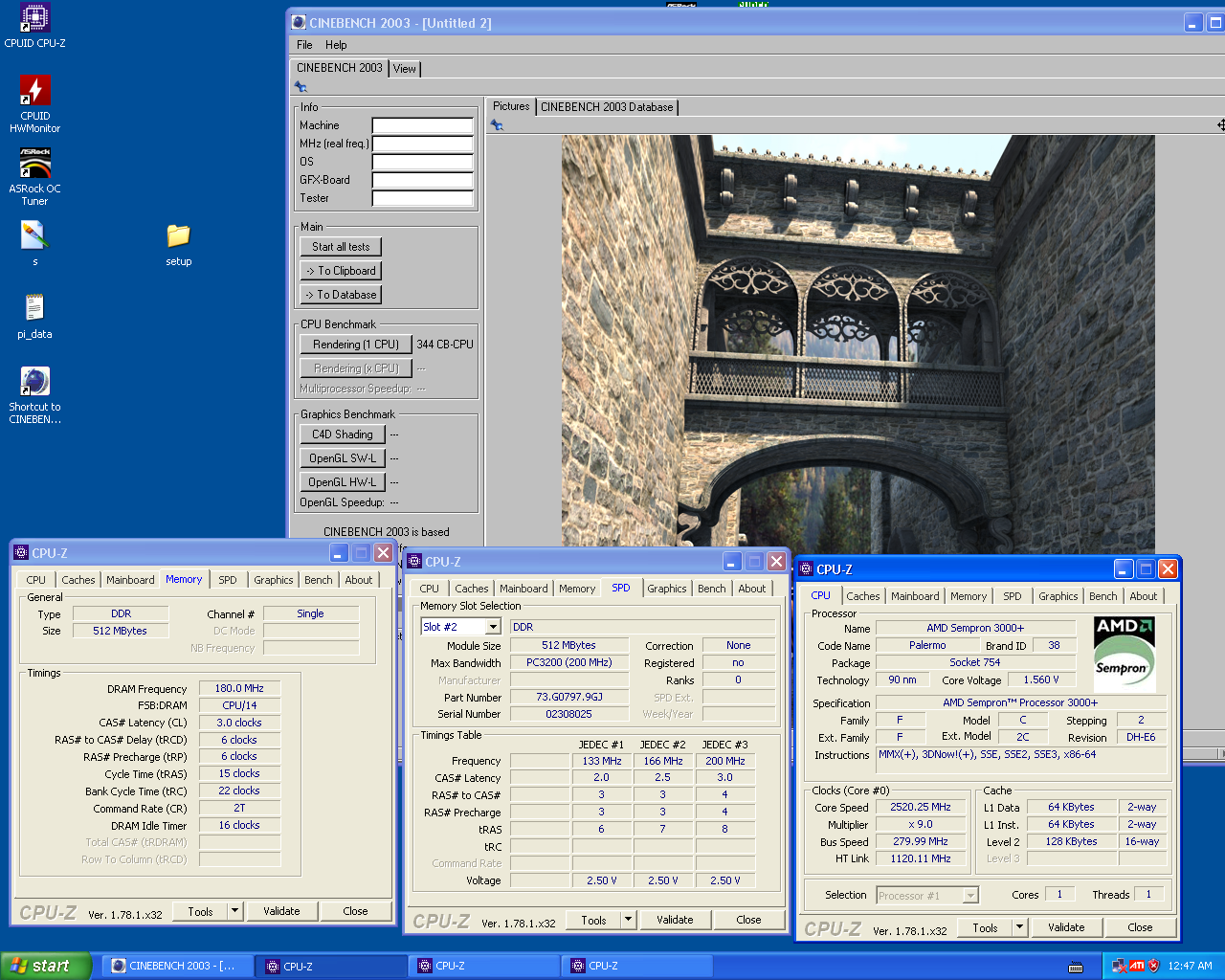
Task: Click the 12:47 AM system clock
Action: pyautogui.click(x=1191, y=966)
